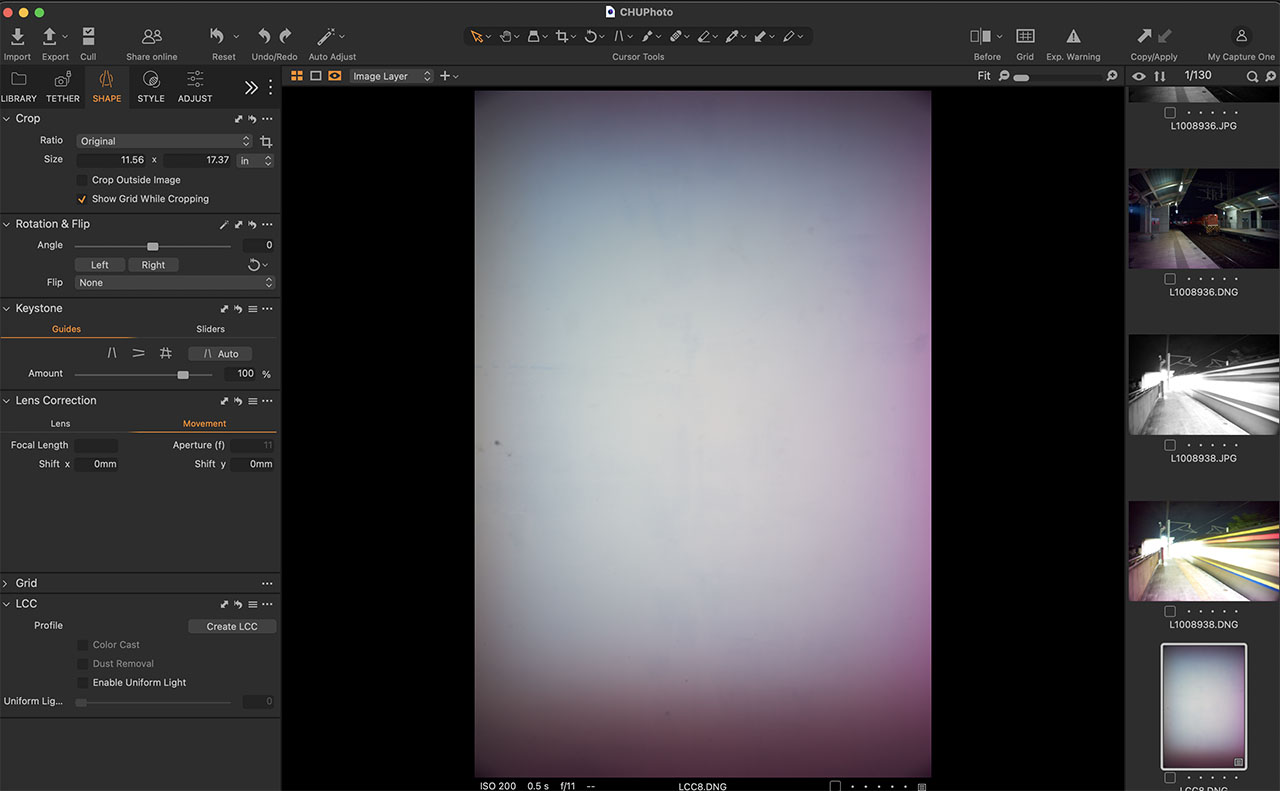This screenshot has height=791, width=1280.
Task: Click the Import icon in toolbar
Action: [17, 37]
